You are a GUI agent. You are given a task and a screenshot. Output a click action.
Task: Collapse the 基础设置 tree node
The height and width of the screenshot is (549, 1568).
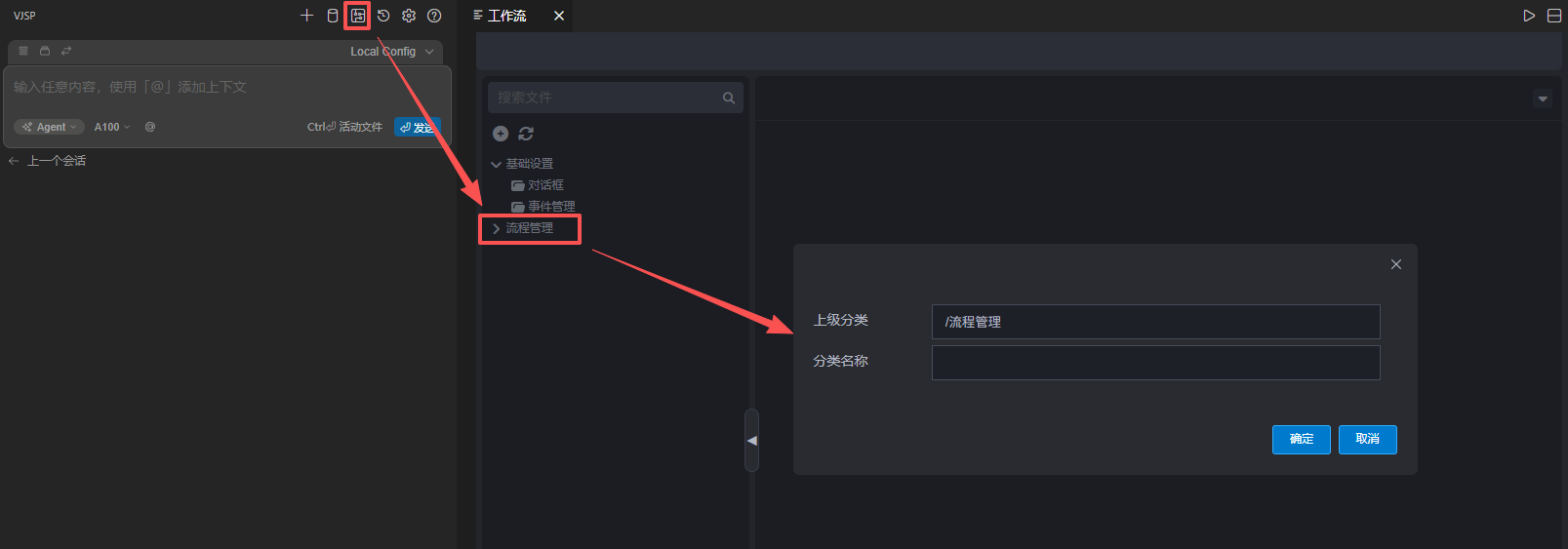(497, 165)
